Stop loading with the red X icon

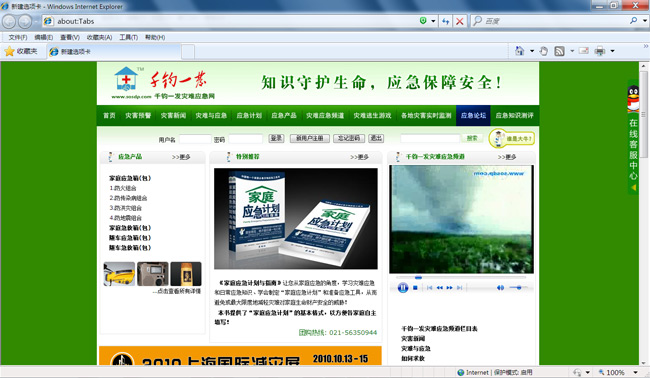(x=460, y=21)
